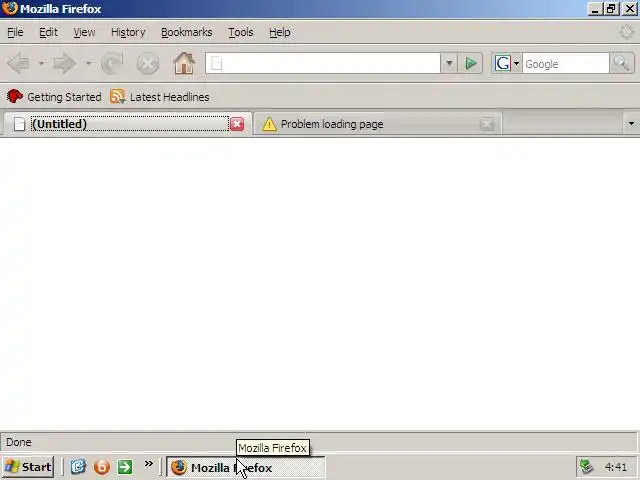640x480 pixels.
Task: Open the View menu
Action: pos(84,32)
